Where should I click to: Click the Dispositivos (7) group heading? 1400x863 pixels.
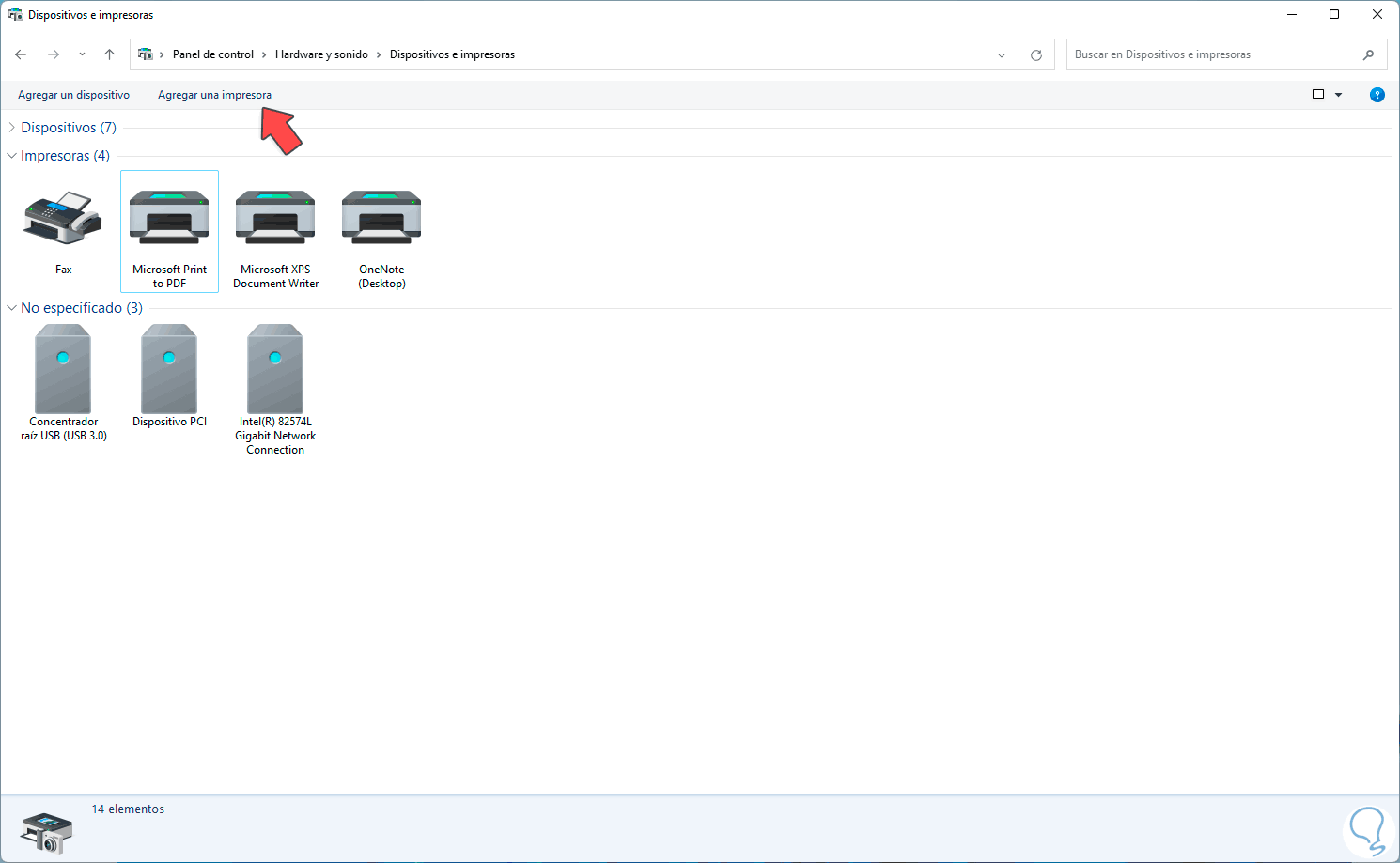coord(69,128)
